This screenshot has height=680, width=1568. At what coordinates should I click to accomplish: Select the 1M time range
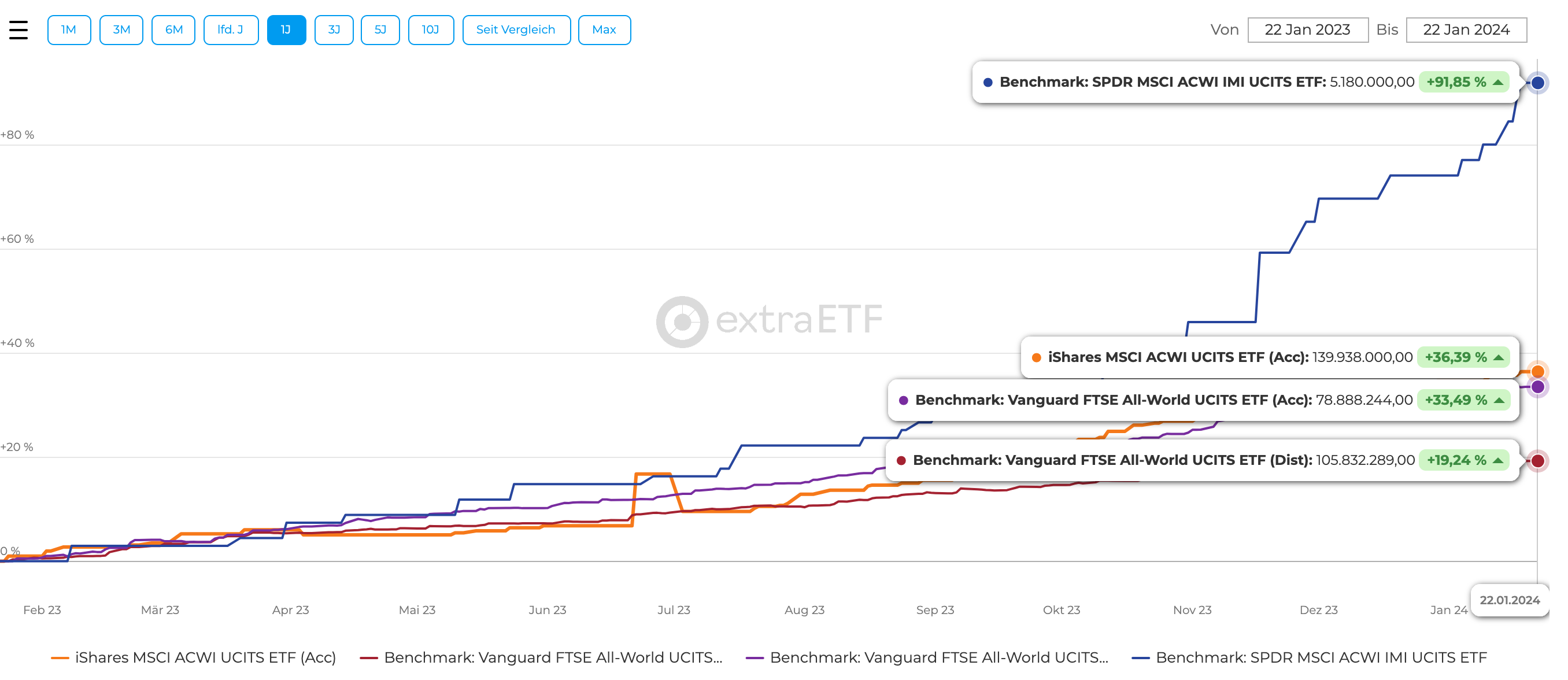(69, 30)
